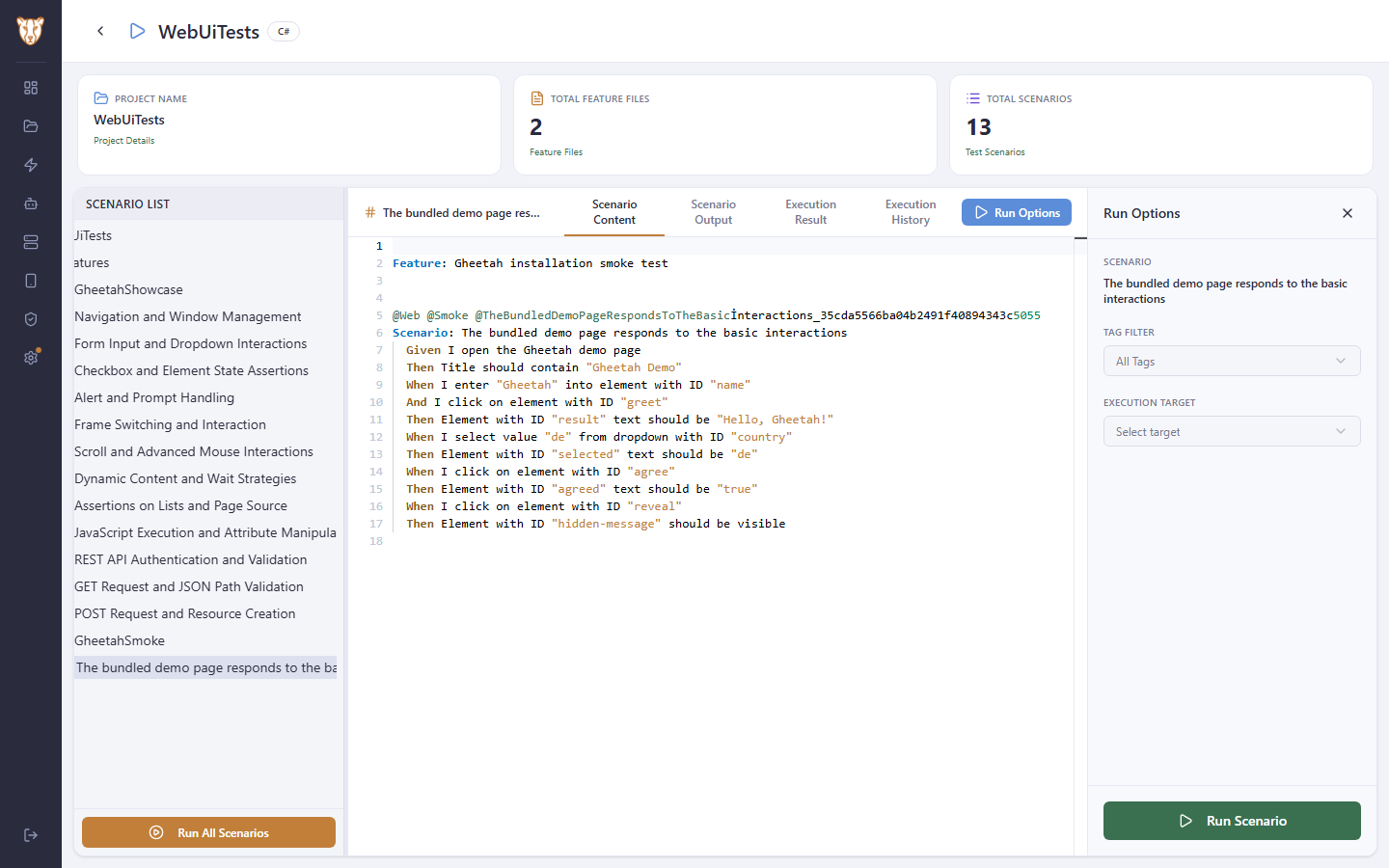Screen dimensions: 1389x868
Task: Switch to the Scenario Output tab
Action: click(x=714, y=212)
